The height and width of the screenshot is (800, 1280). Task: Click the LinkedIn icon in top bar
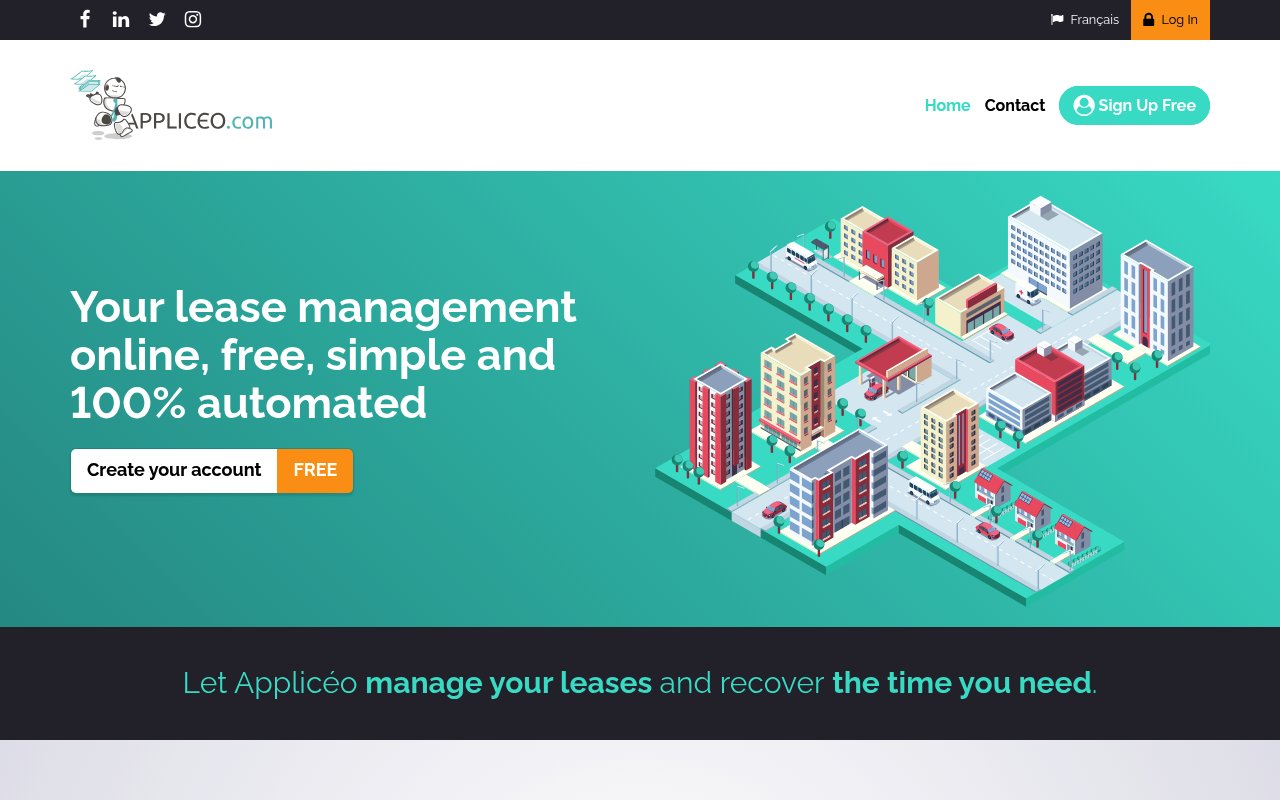[x=121, y=19]
